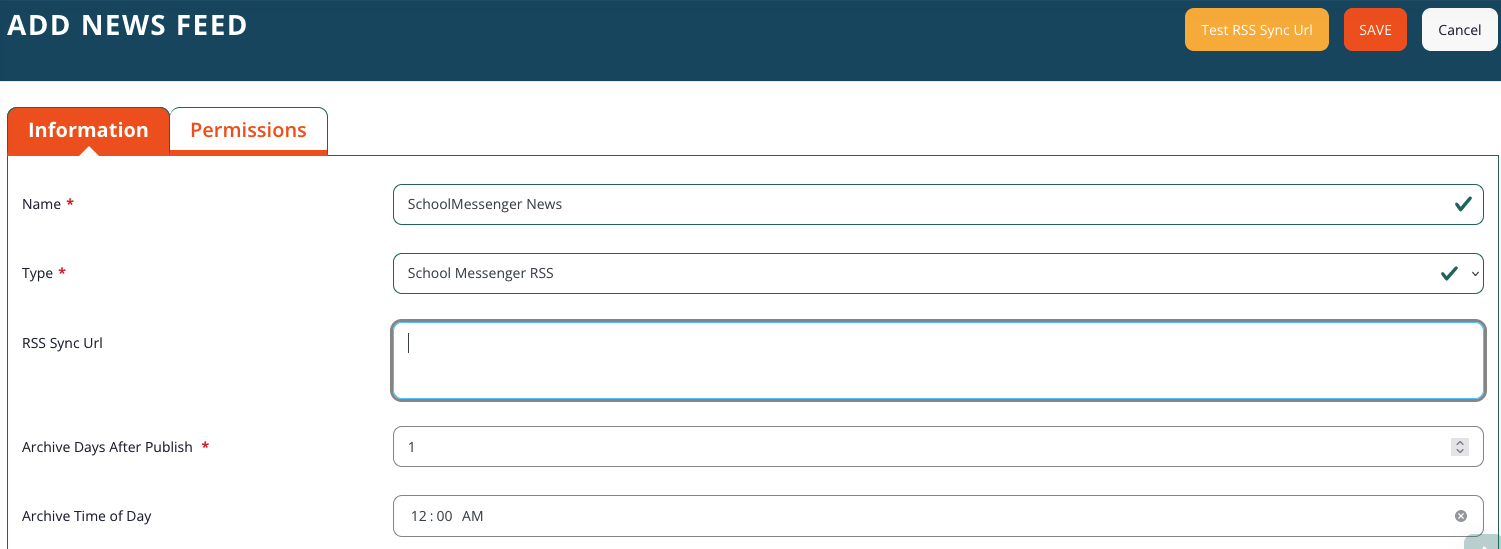Decrease Archive Days with the down arrow
The image size is (1501, 549).
point(1460,452)
